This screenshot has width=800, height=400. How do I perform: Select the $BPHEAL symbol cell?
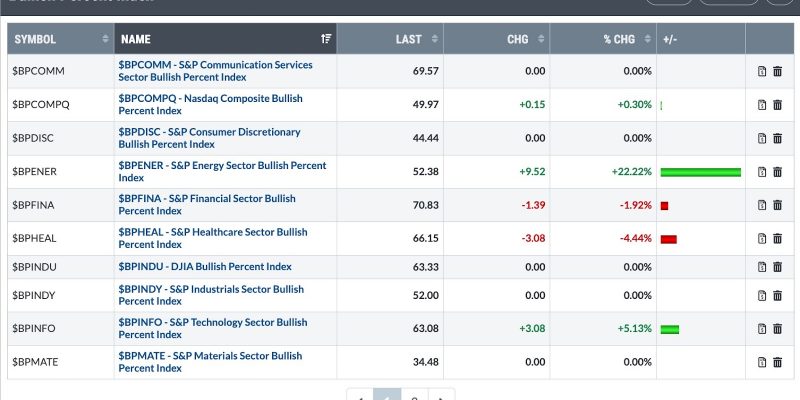click(61, 238)
